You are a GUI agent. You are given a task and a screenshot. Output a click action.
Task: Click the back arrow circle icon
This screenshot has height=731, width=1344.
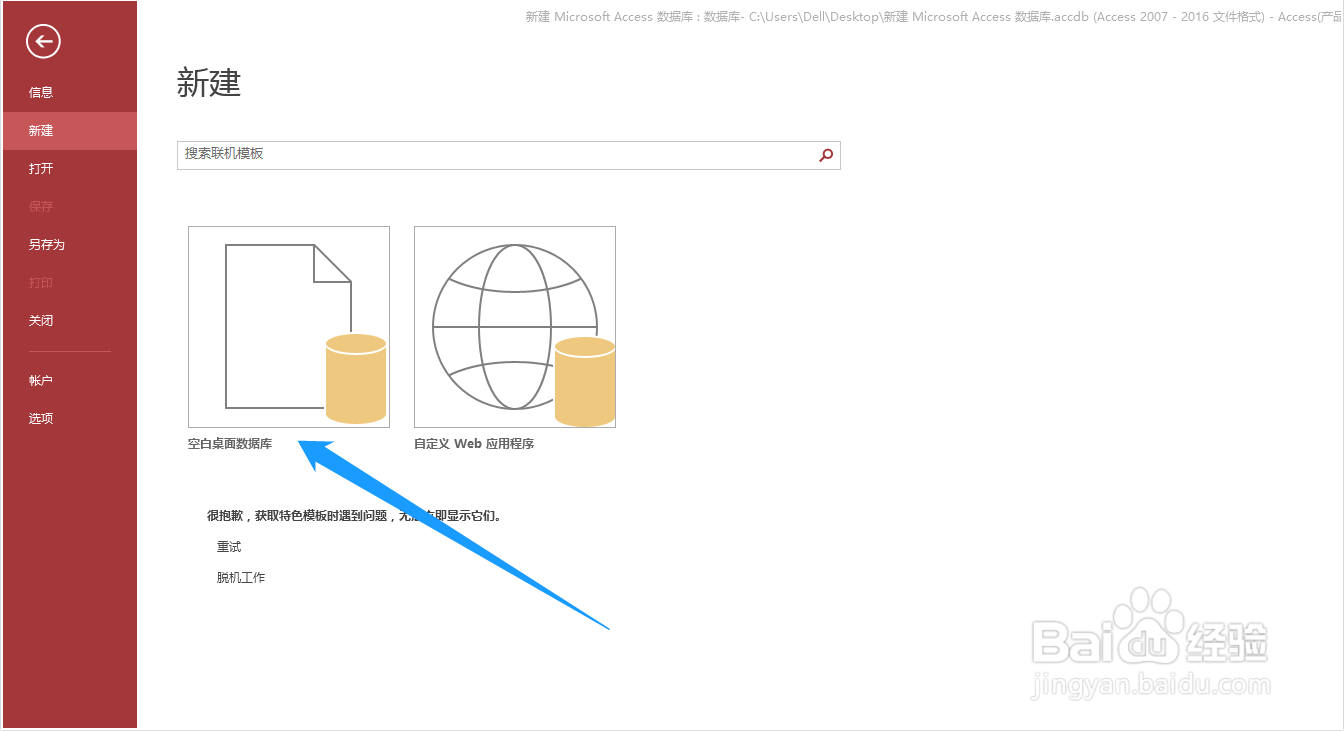(x=43, y=41)
